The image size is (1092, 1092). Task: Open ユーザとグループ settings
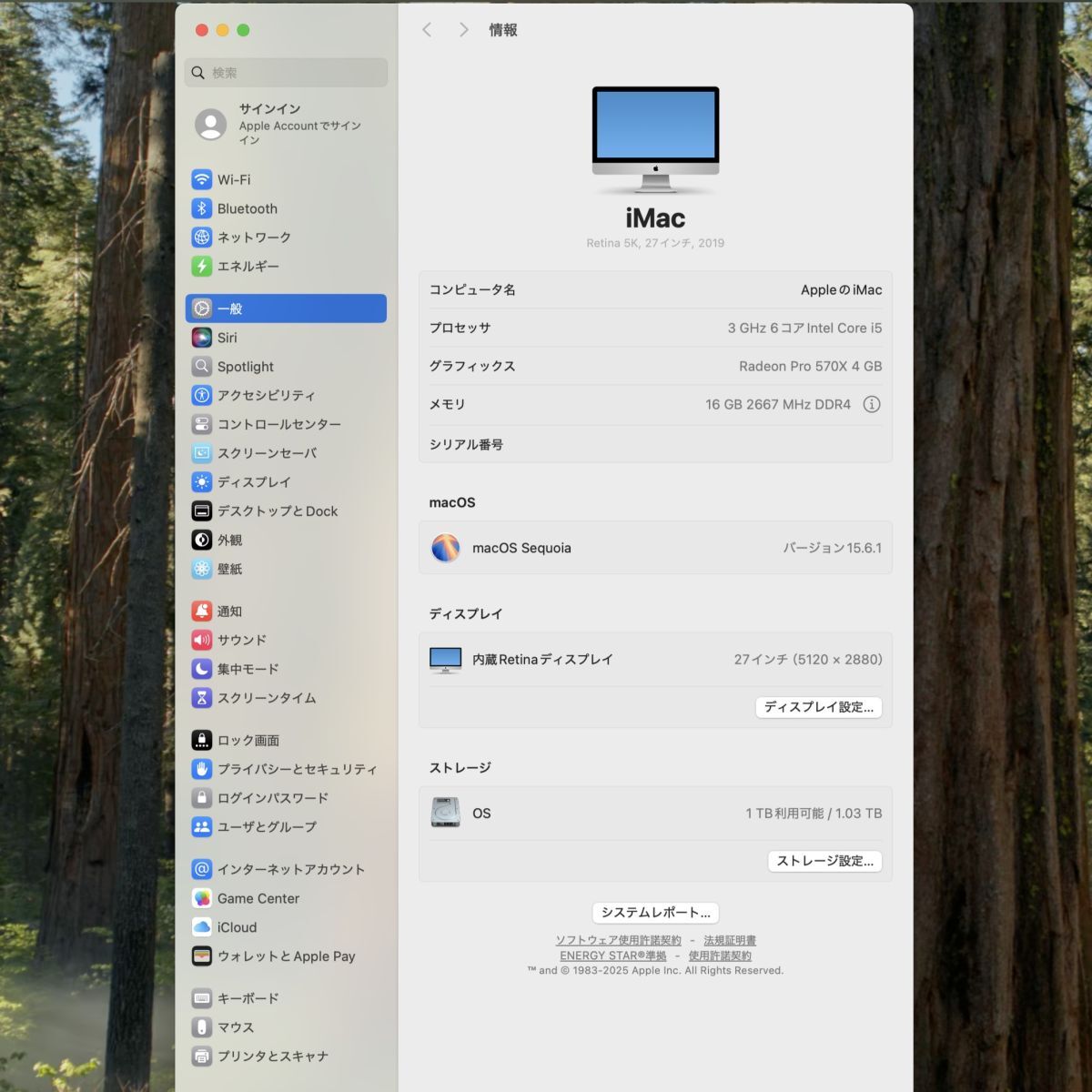[x=286, y=827]
